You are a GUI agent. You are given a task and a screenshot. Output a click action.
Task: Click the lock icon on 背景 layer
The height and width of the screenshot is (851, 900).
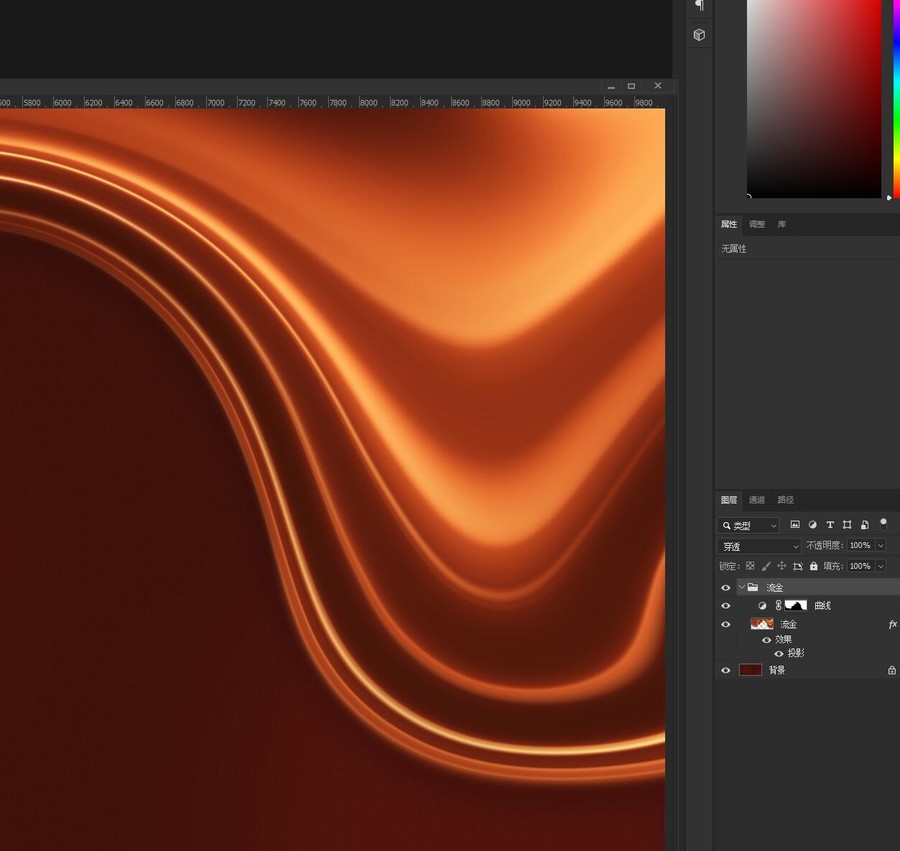(892, 670)
